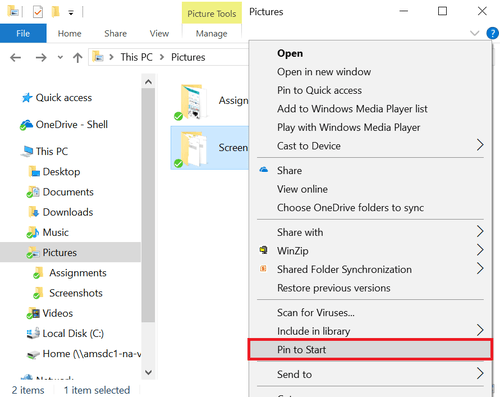Click the Quick access star icon
This screenshot has height=397, width=500.
pos(27,97)
